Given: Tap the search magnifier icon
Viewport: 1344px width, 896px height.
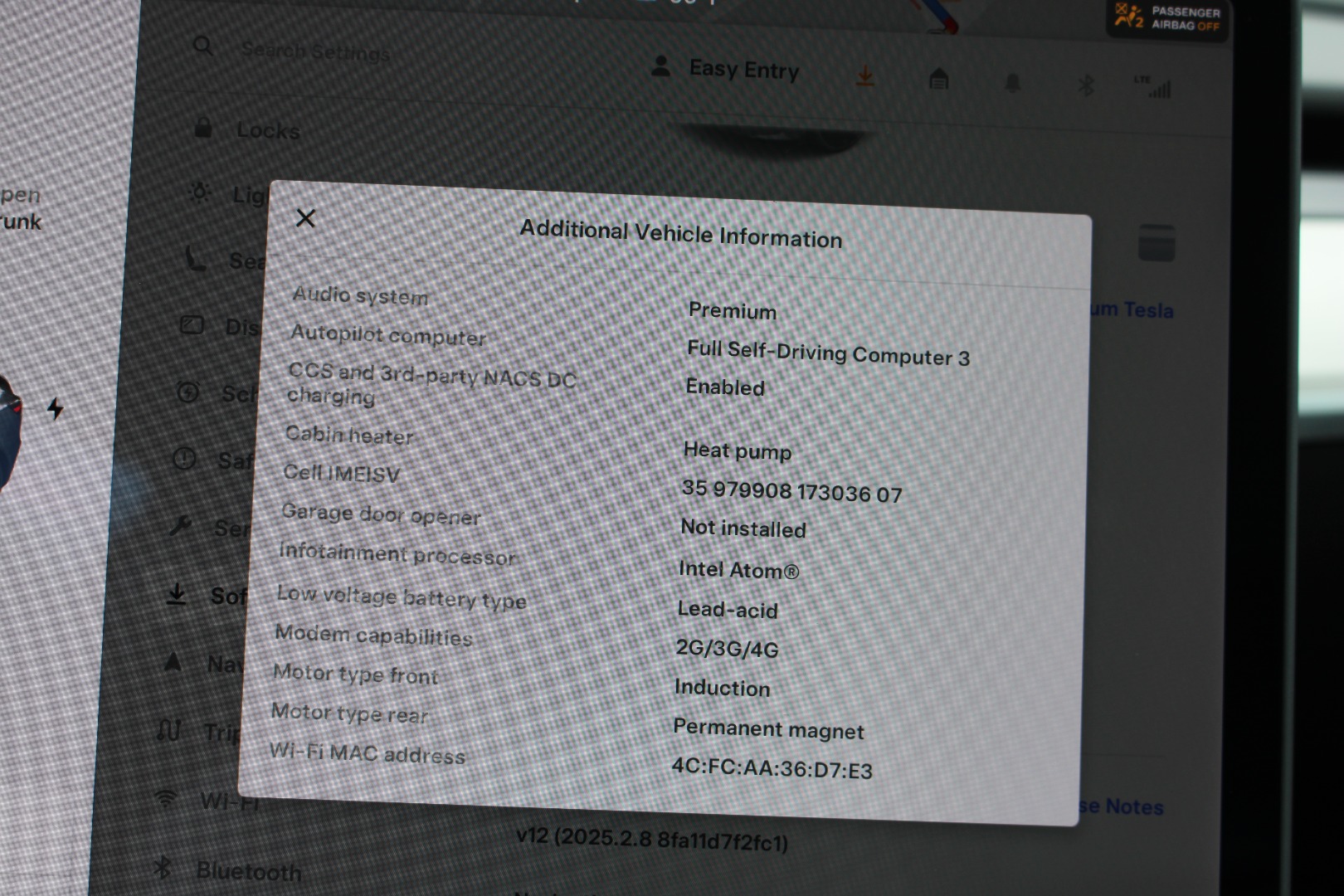Looking at the screenshot, I should click(x=202, y=46).
